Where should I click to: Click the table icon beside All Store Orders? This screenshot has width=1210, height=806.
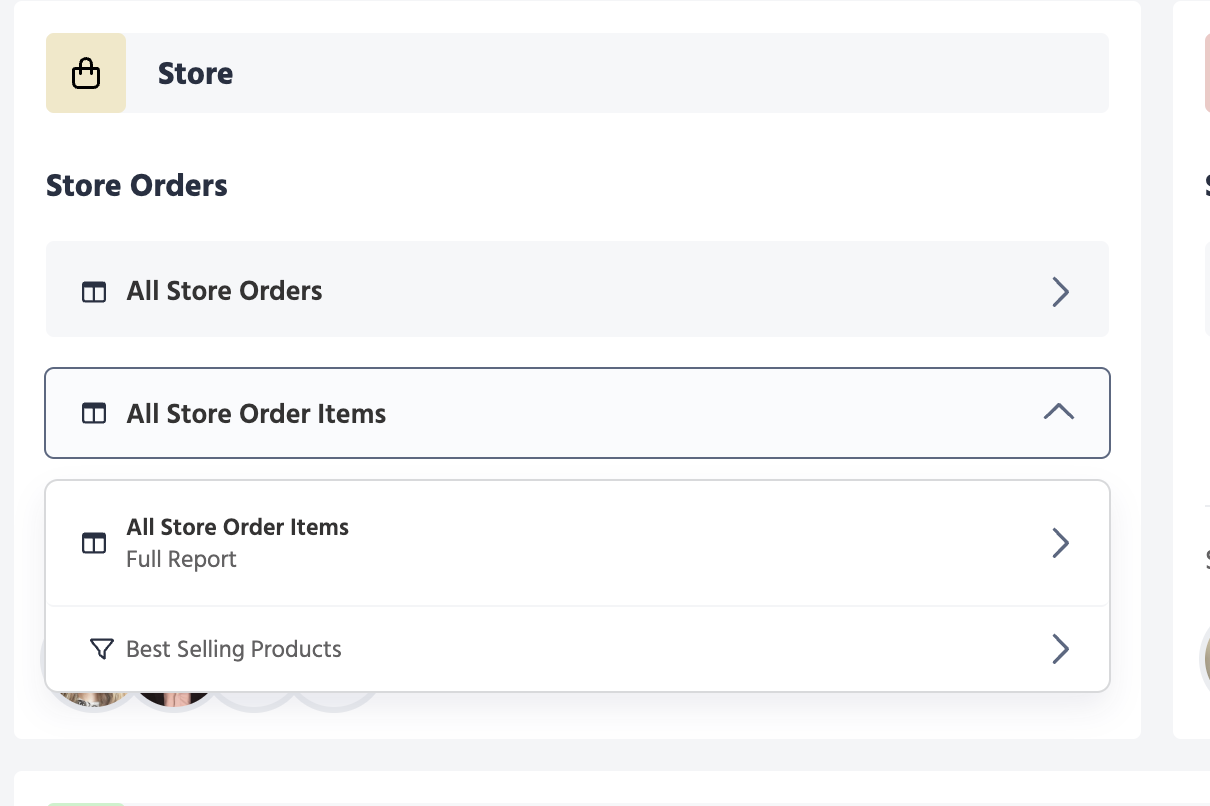point(94,292)
